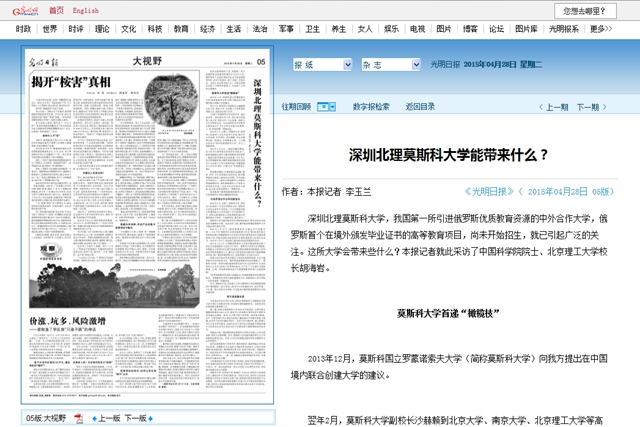This screenshot has width=640, height=427.
Task: Open the past-issues calendar icon
Action: (325, 105)
